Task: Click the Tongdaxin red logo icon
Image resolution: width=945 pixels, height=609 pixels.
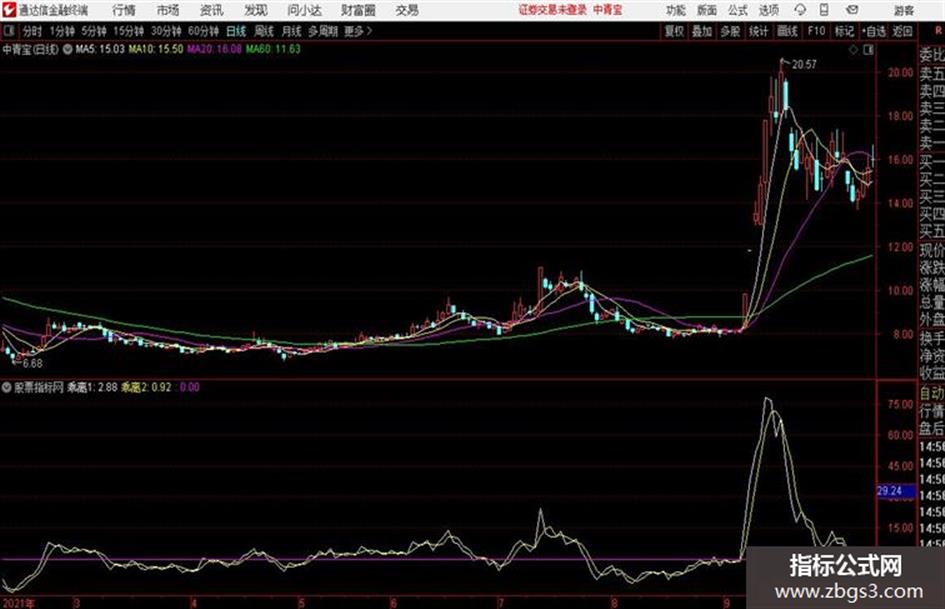Action: [9, 10]
